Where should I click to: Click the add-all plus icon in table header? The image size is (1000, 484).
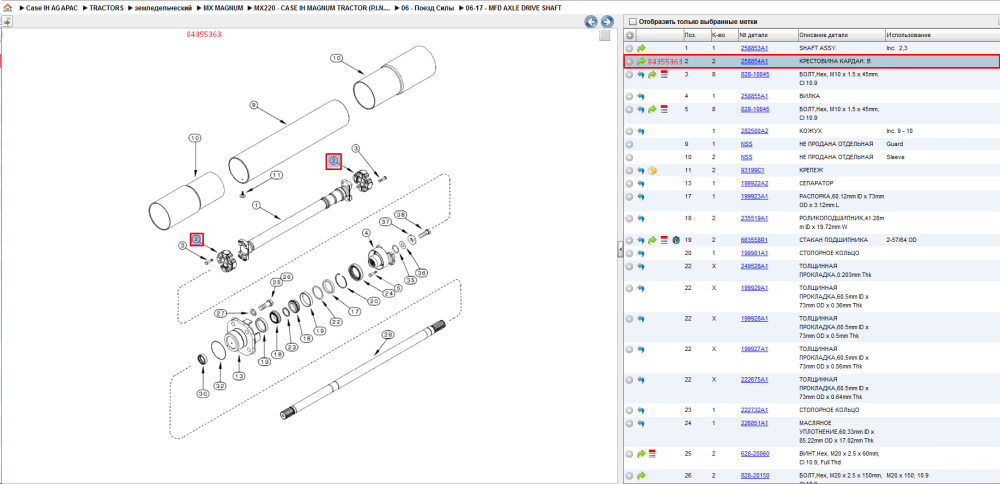click(x=629, y=35)
